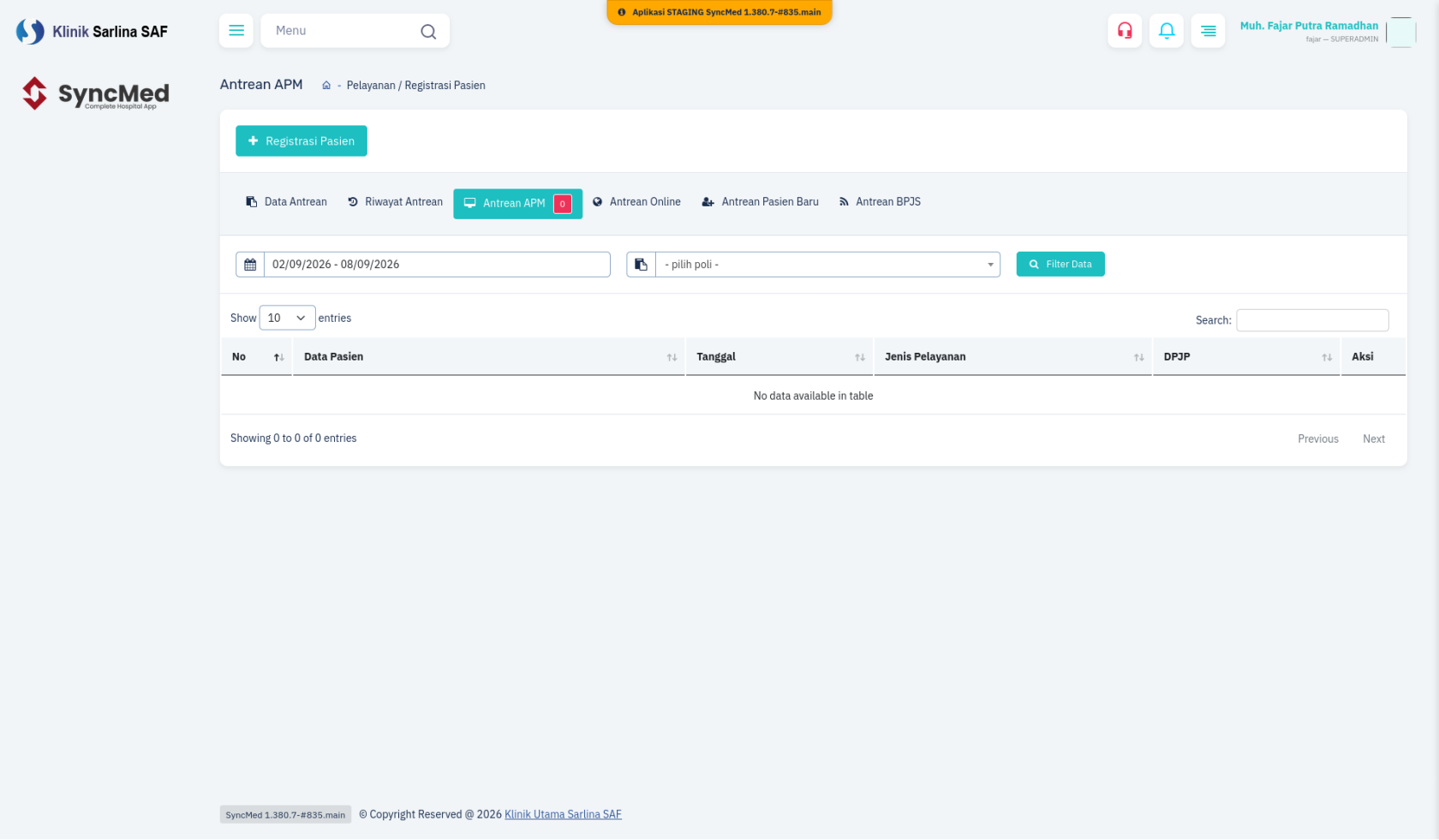Go to Next table page
This screenshot has width=1439, height=840.
click(x=1373, y=439)
